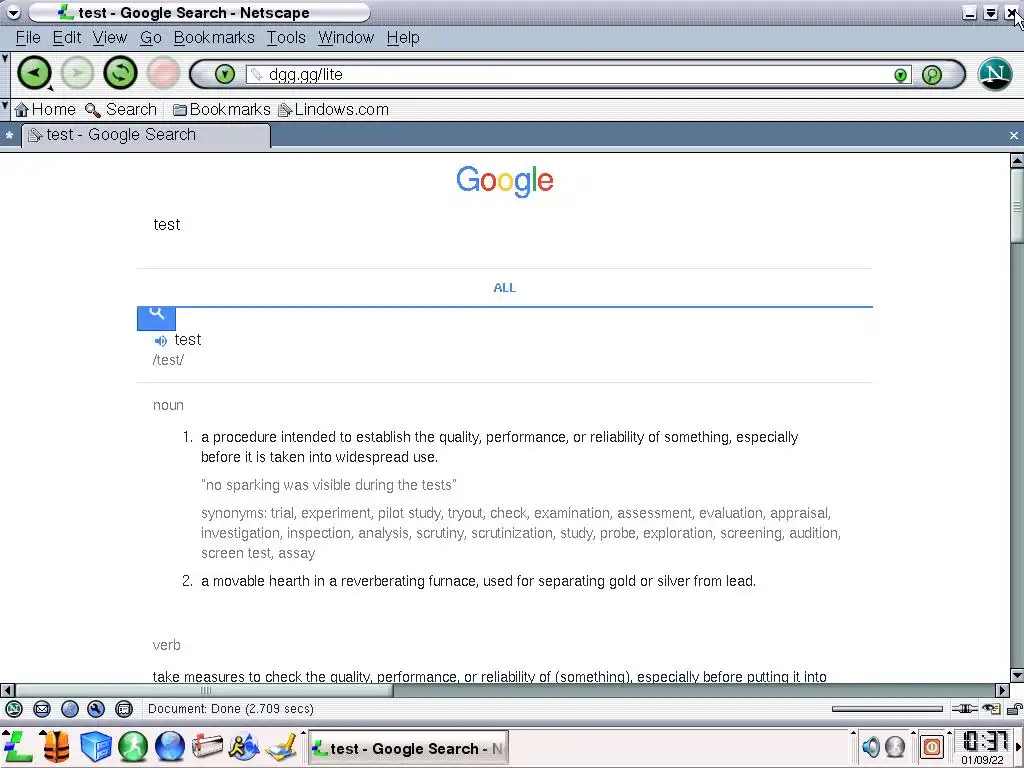Image resolution: width=1024 pixels, height=768 pixels.
Task: Click the greyed-out Forward arrow button
Action: click(x=77, y=73)
